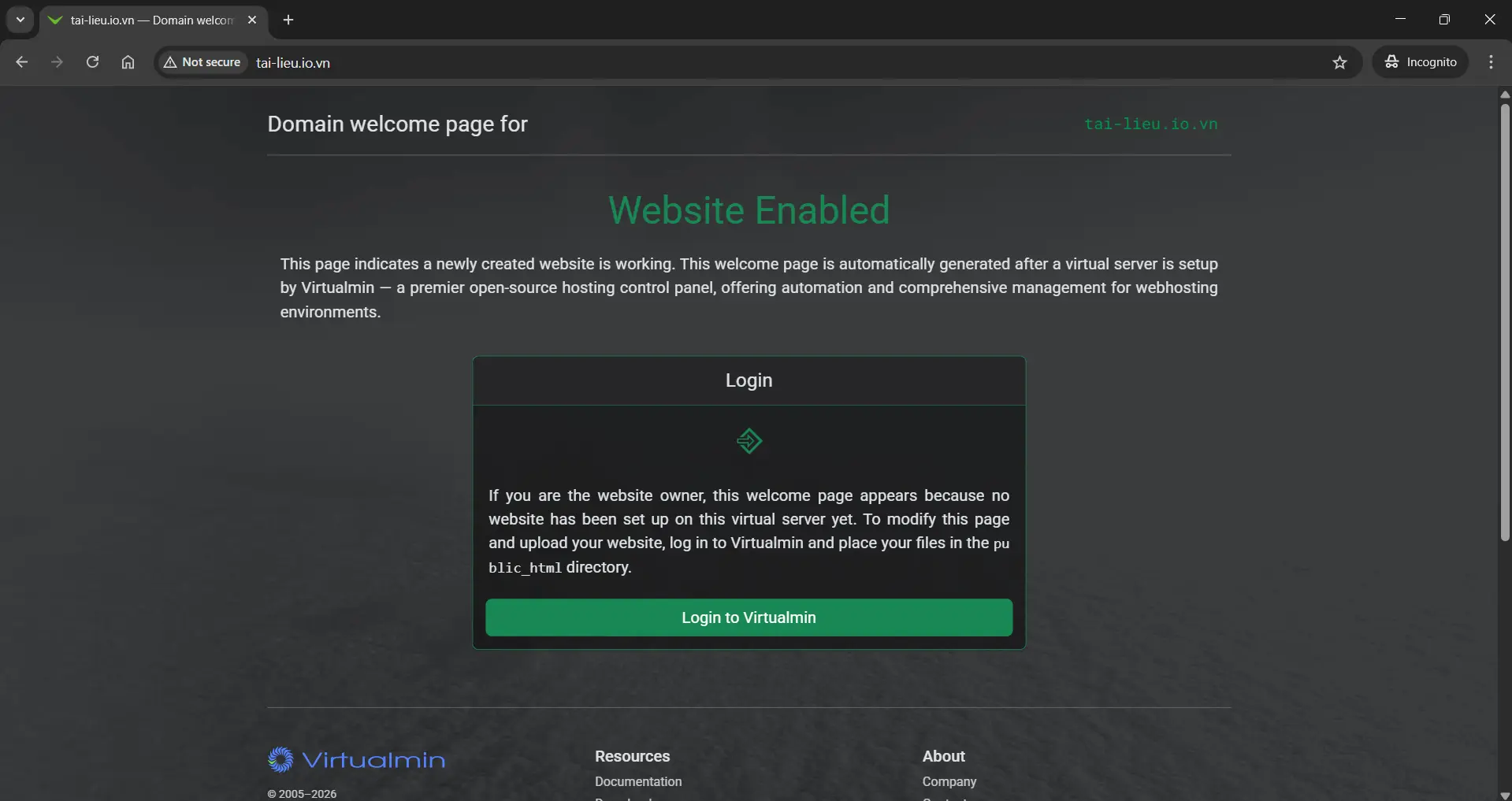Close the tai-lieu.io.vn tab
This screenshot has height=801, width=1512.
click(x=252, y=20)
